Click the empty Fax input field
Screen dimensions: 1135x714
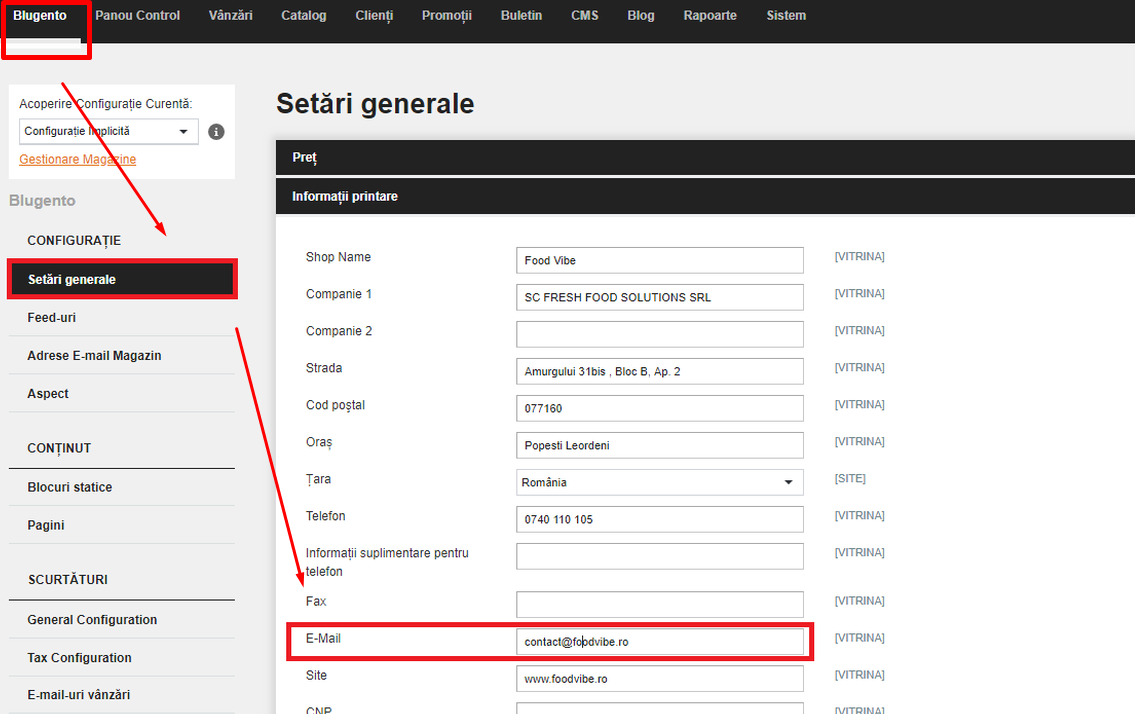click(659, 605)
